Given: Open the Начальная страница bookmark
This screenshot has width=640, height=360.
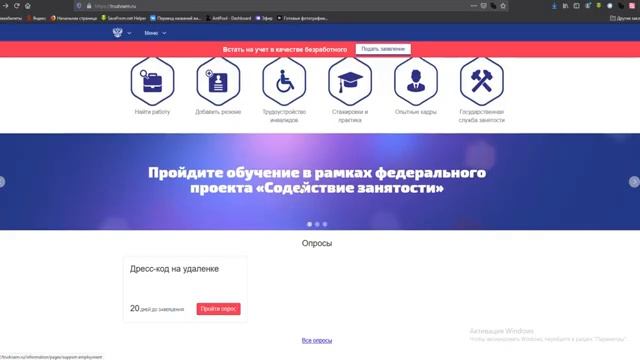Looking at the screenshot, I should click(74, 18).
